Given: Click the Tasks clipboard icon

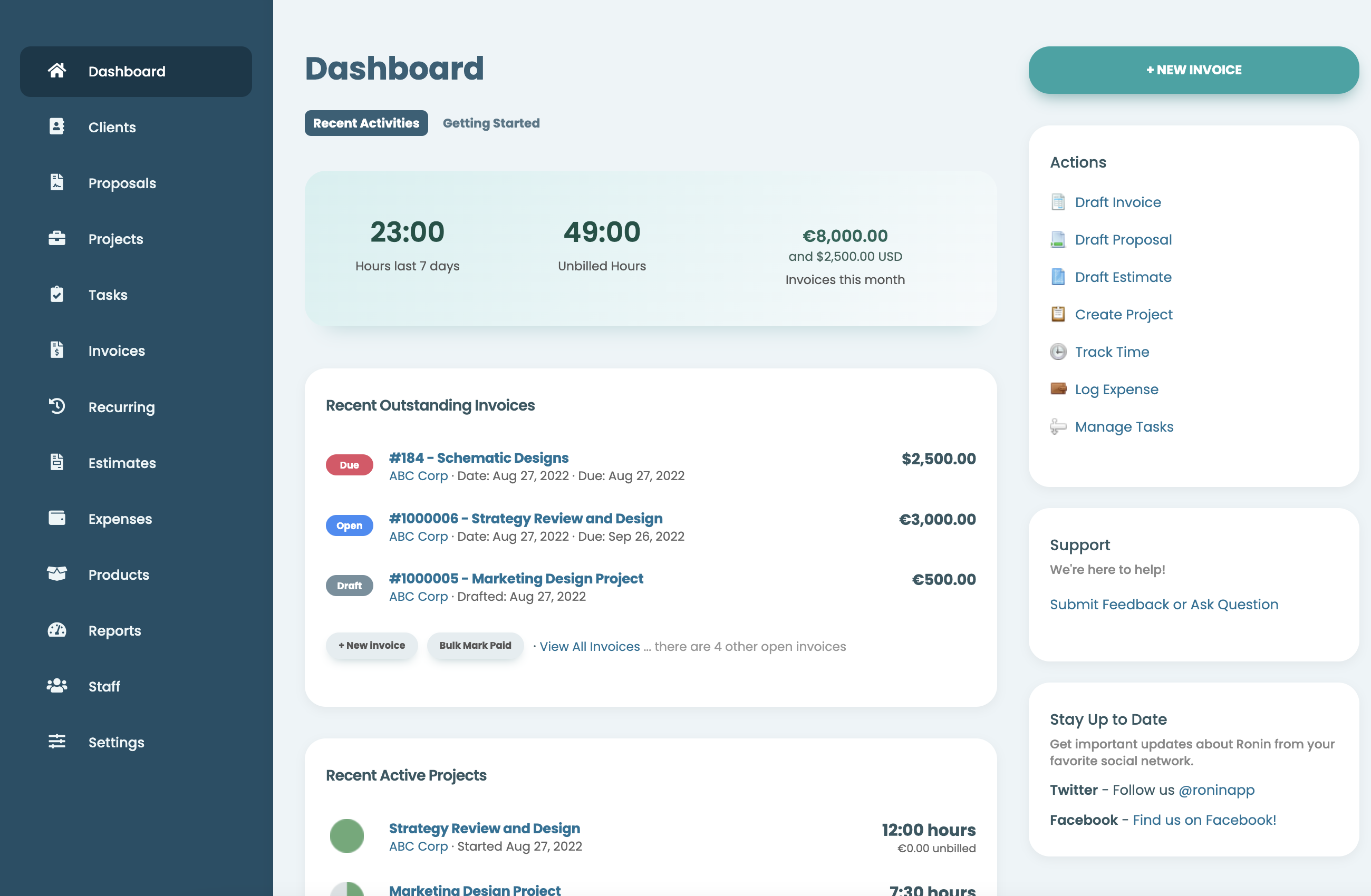Looking at the screenshot, I should tap(56, 294).
